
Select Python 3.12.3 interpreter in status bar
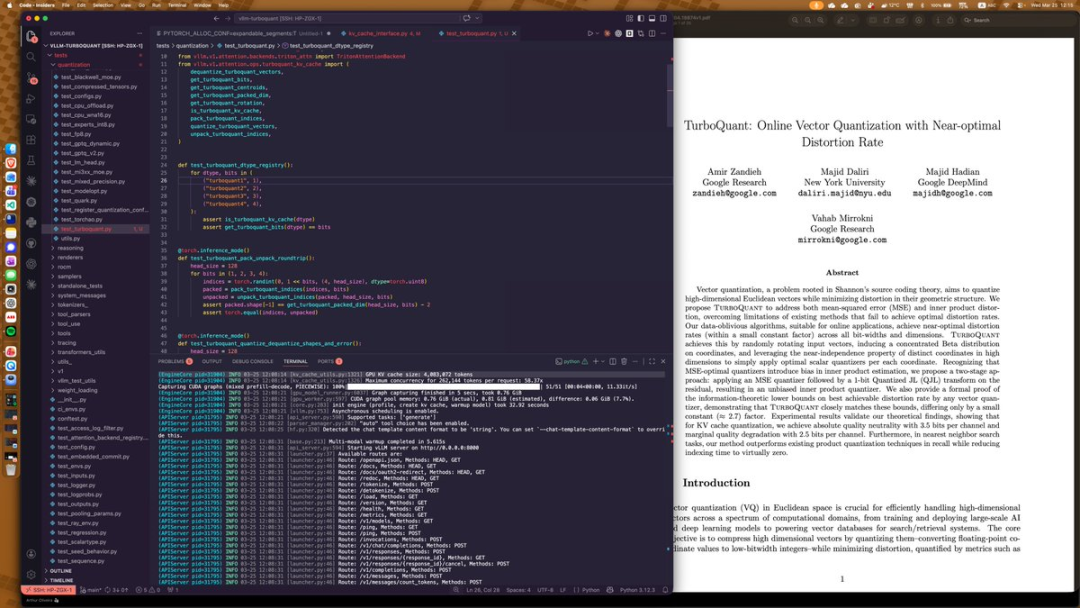[637, 590]
